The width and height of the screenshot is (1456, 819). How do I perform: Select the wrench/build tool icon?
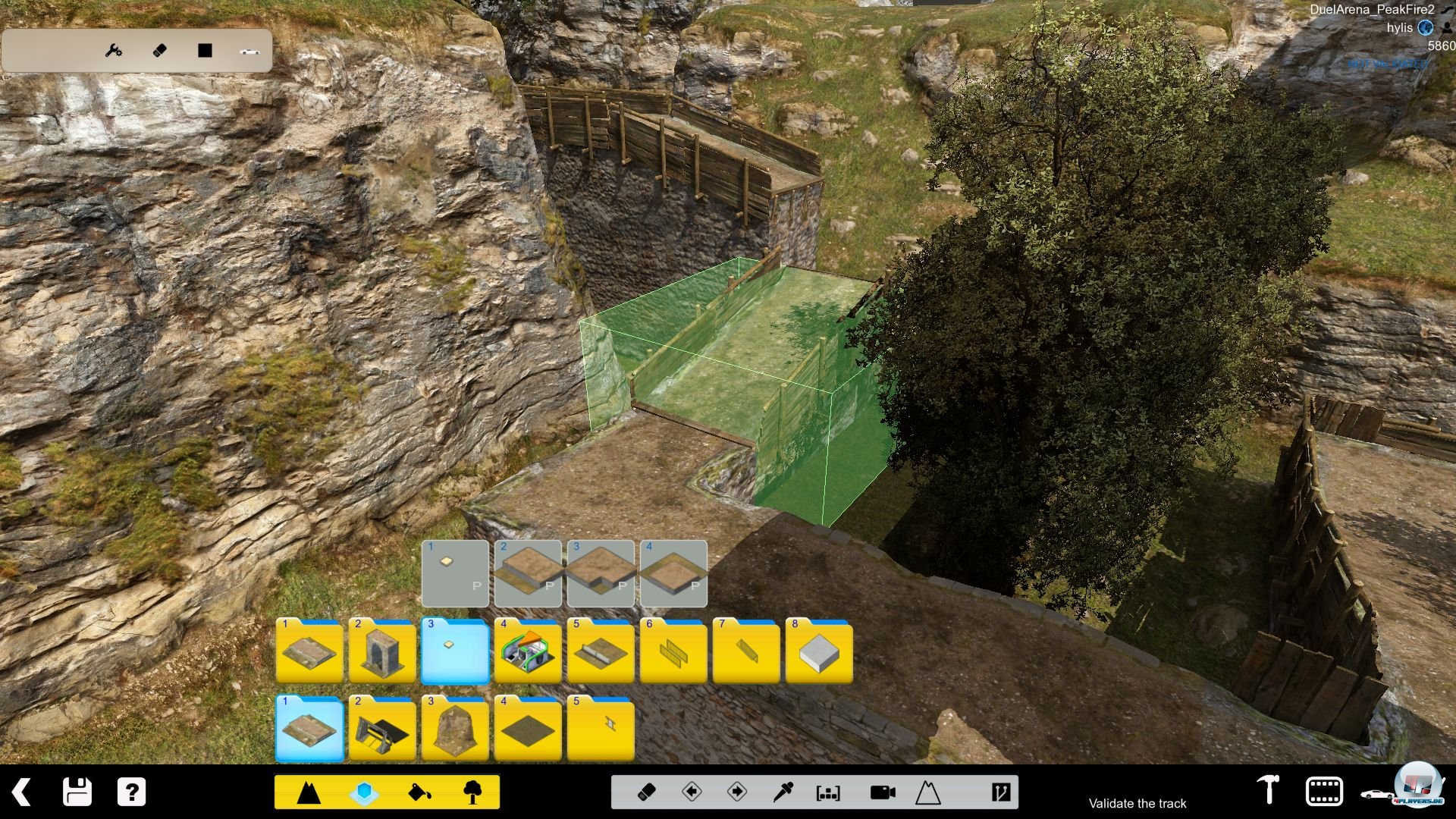[x=113, y=50]
